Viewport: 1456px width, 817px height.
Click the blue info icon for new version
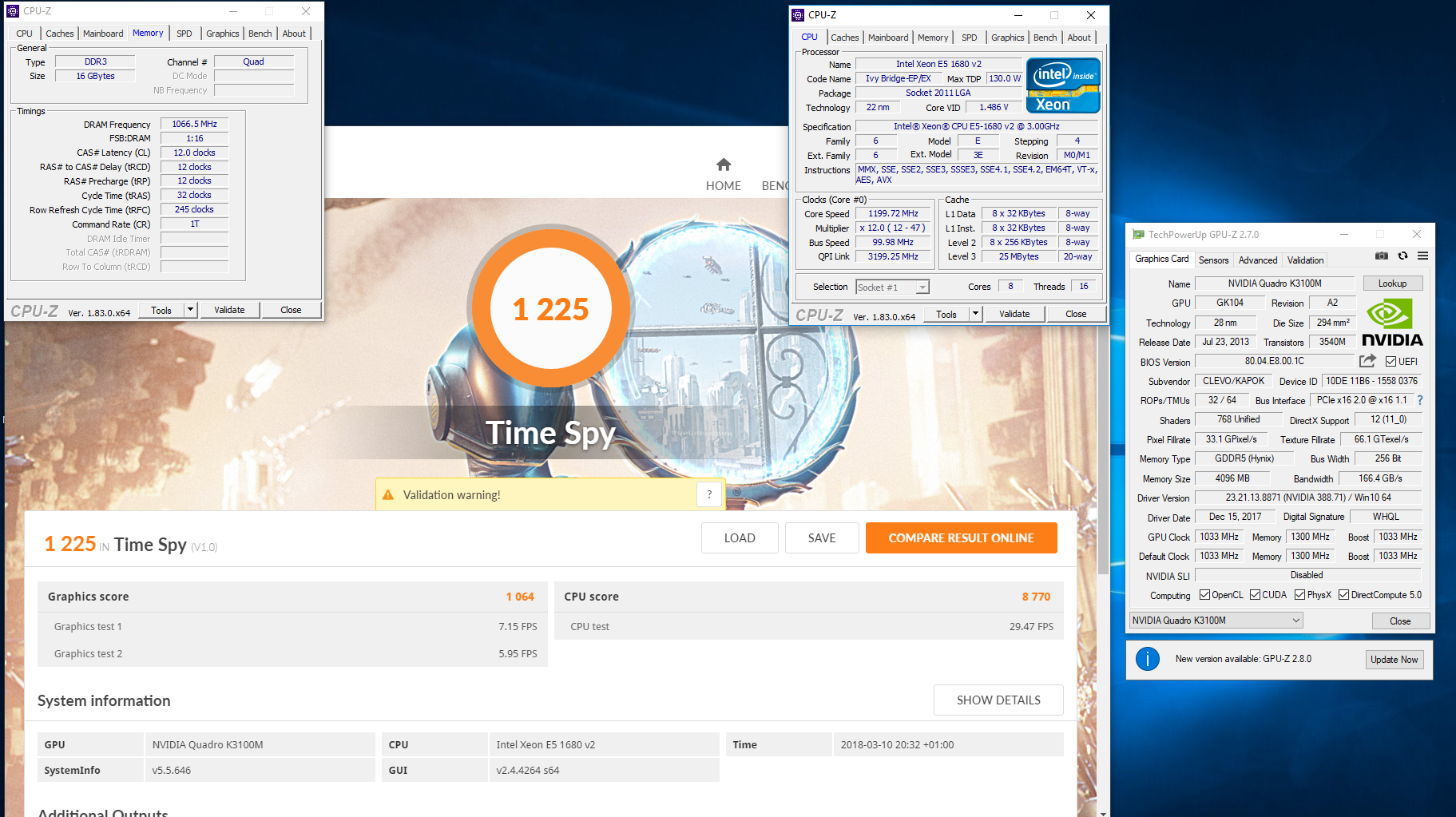pos(1148,659)
